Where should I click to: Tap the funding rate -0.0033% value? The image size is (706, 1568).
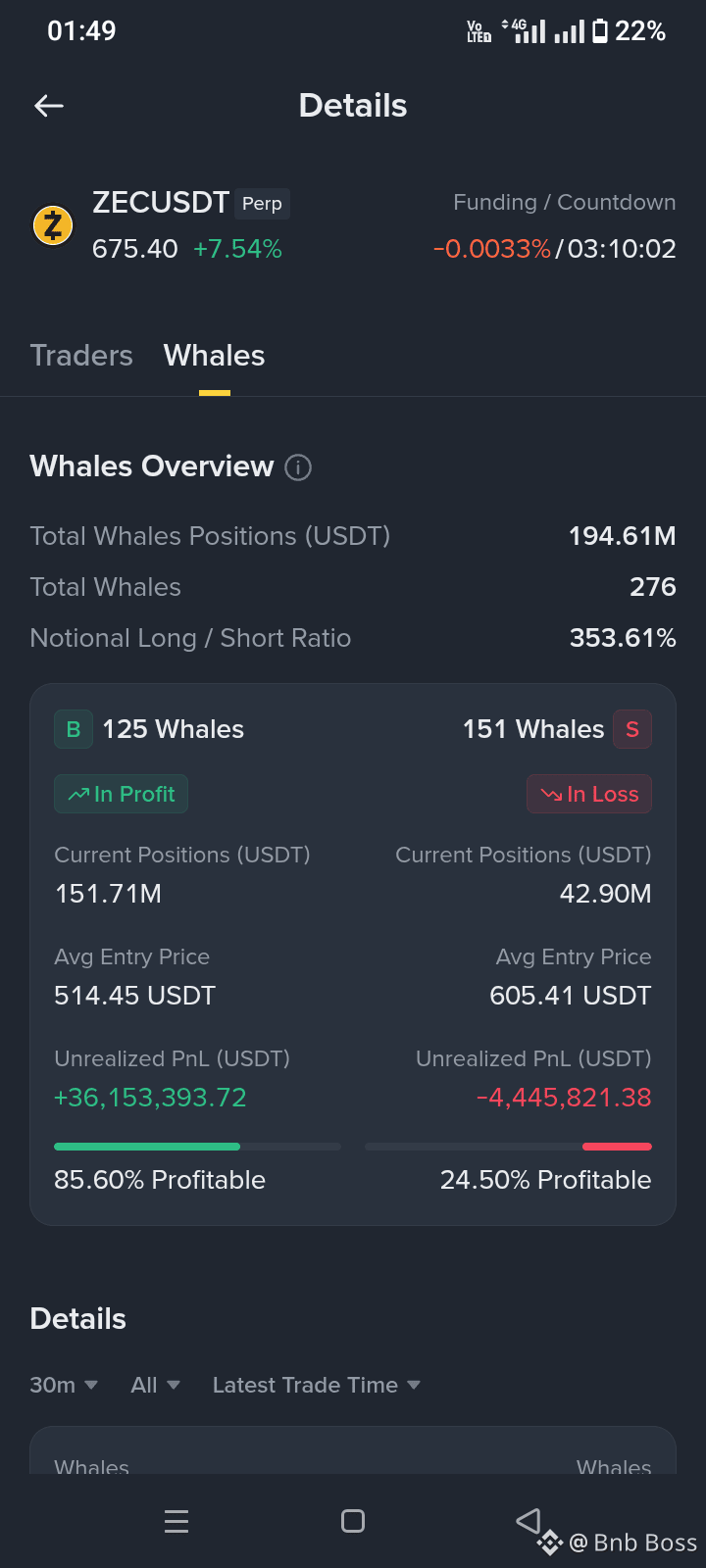tap(492, 249)
